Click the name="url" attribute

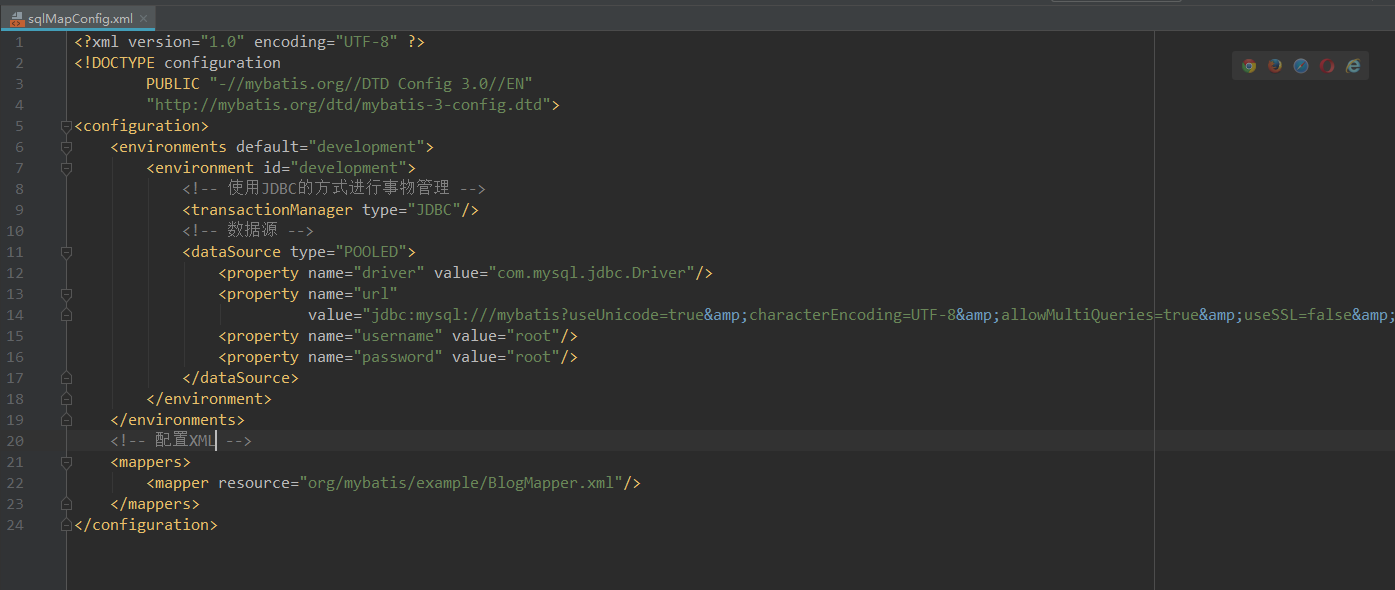pos(353,294)
